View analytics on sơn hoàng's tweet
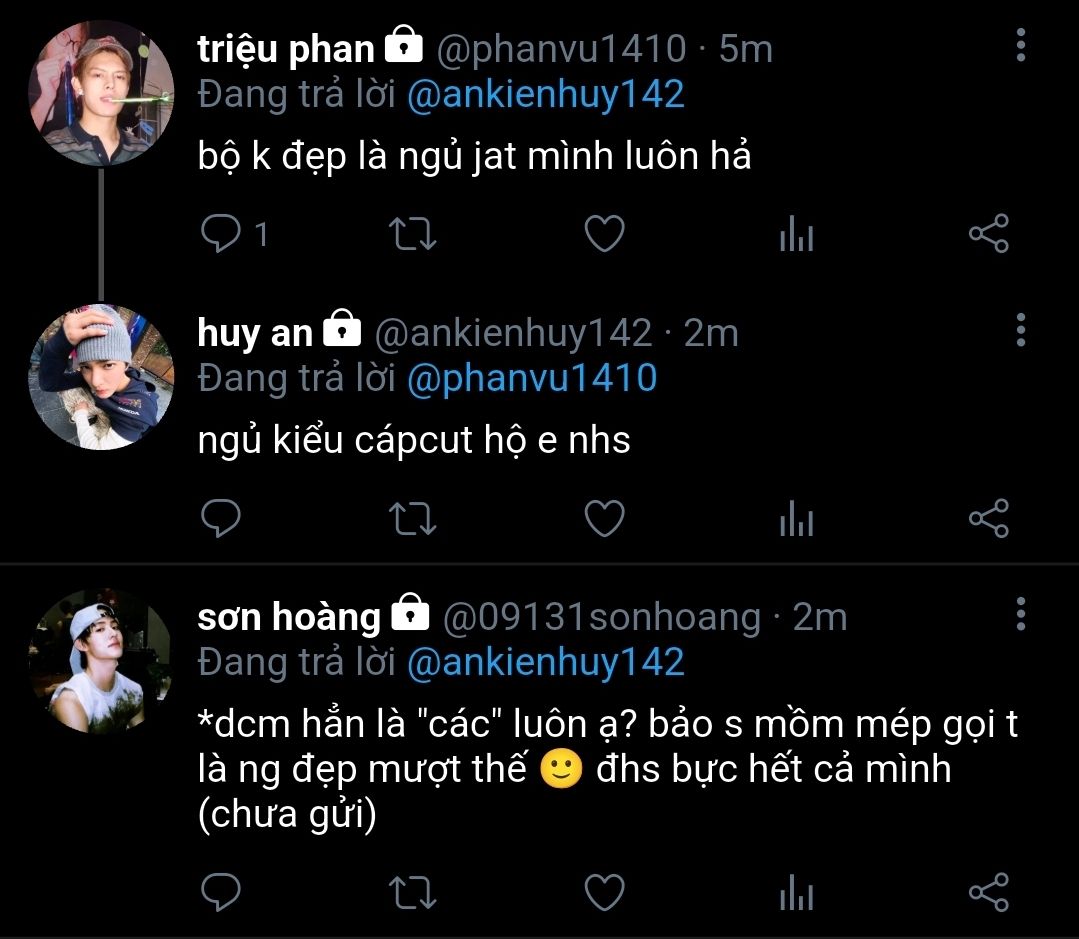The image size is (1079, 939). point(796,893)
